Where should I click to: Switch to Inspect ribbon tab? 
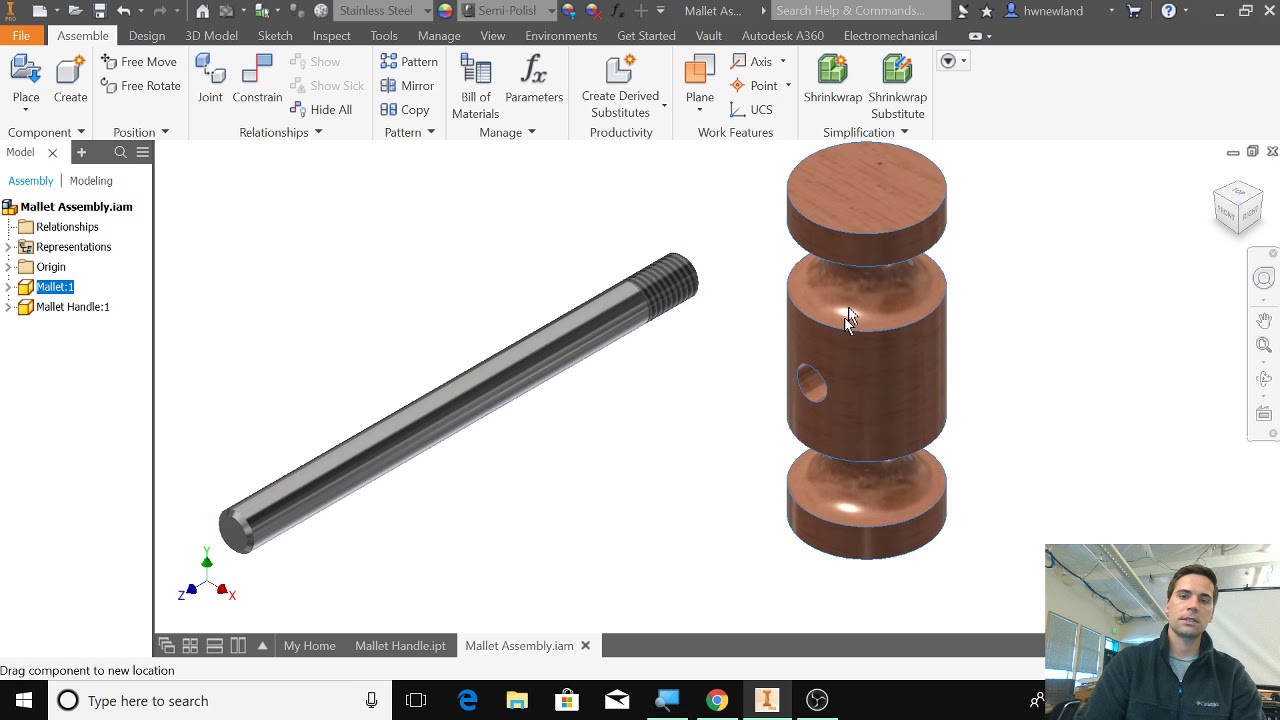tap(331, 36)
